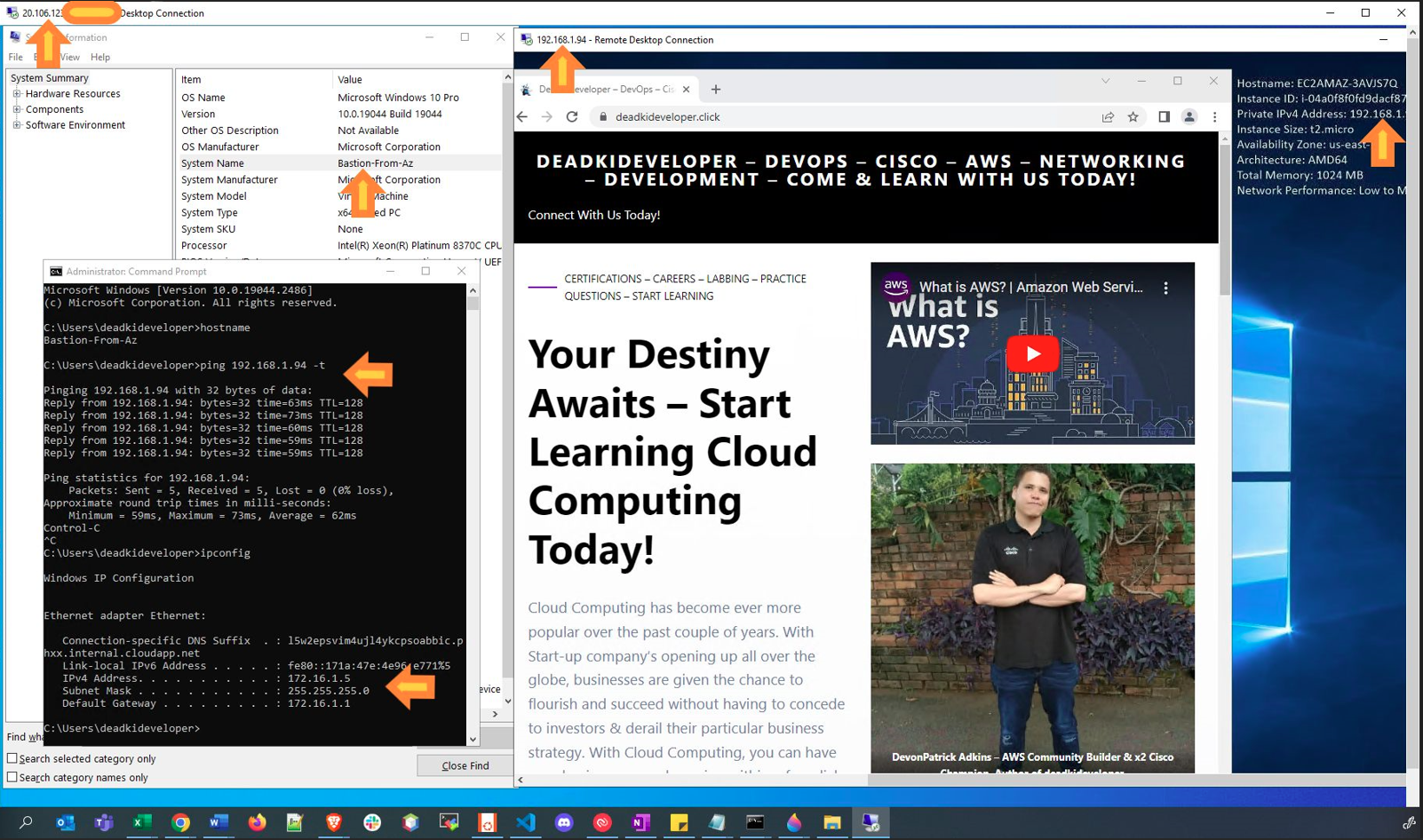Open the File menu in System Information
1423x840 pixels.
[x=16, y=57]
